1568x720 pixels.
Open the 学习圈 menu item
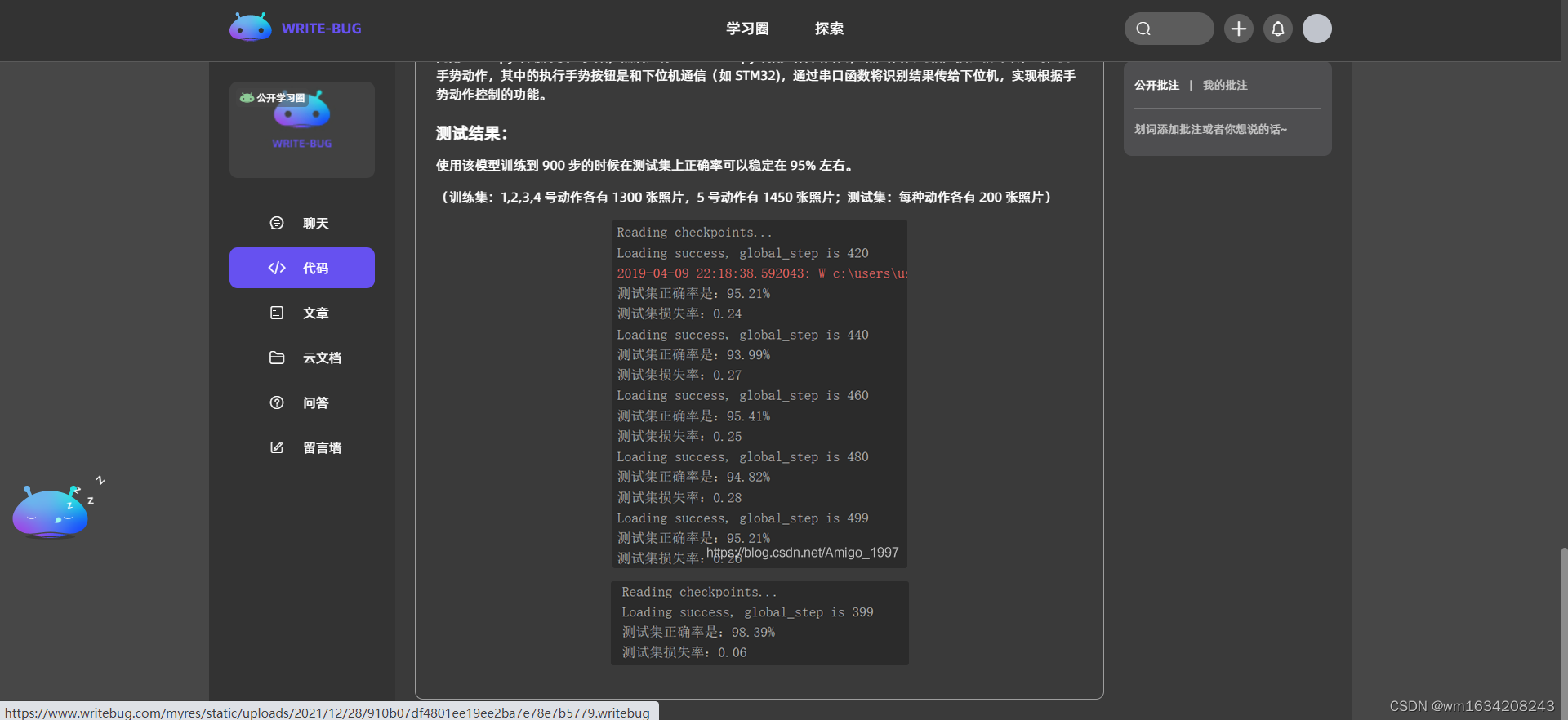click(x=747, y=29)
